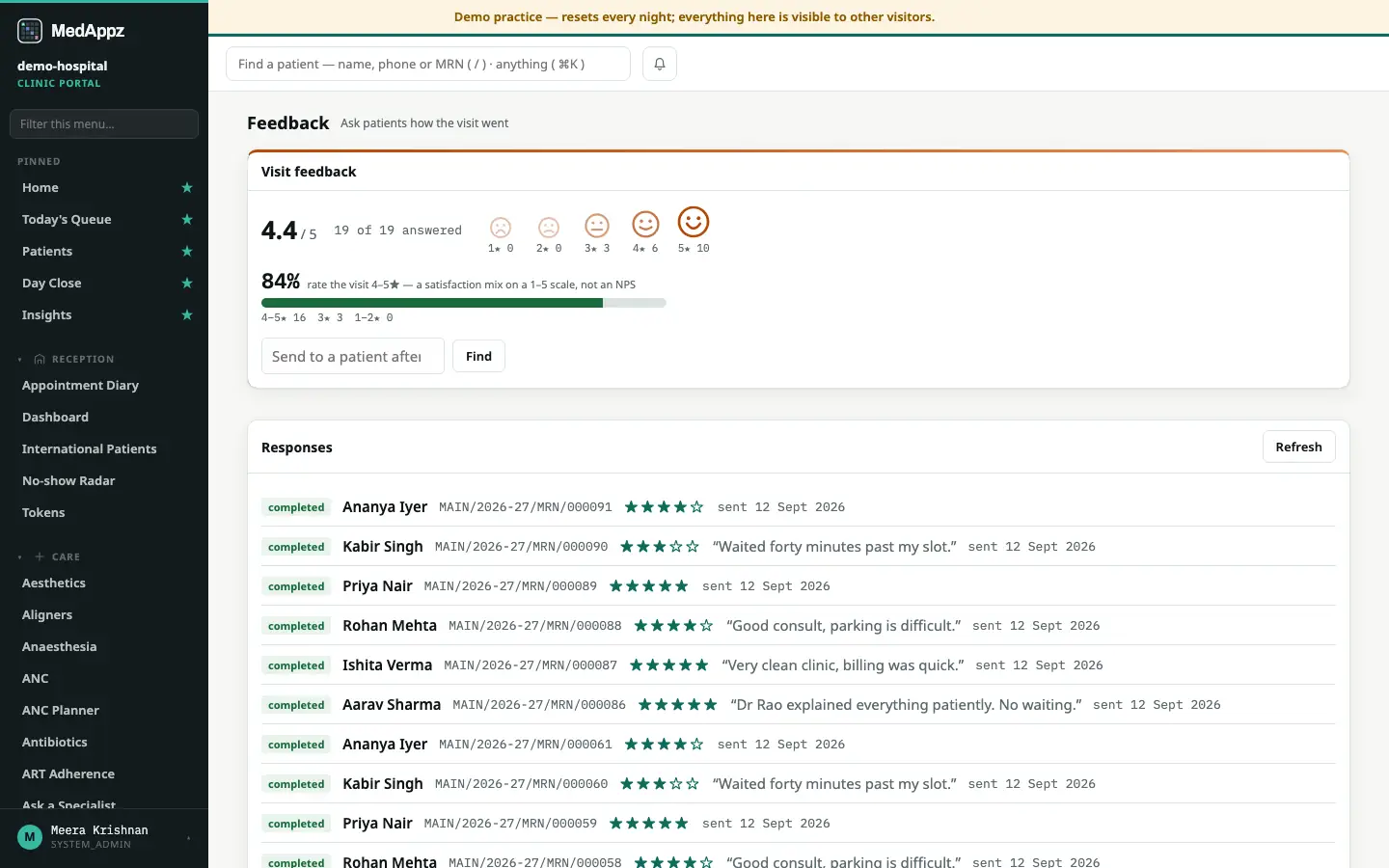The width and height of the screenshot is (1389, 868).
Task: Click star rating of Aarav Sharma row
Action: click(x=678, y=705)
